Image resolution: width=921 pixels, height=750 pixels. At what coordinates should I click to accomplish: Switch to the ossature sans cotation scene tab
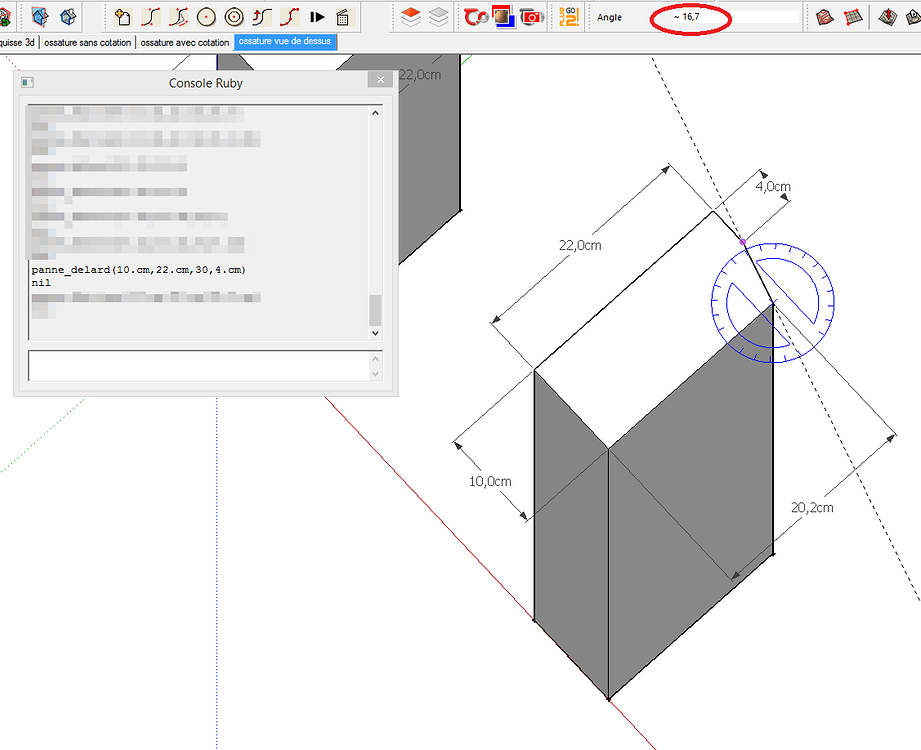(x=85, y=43)
